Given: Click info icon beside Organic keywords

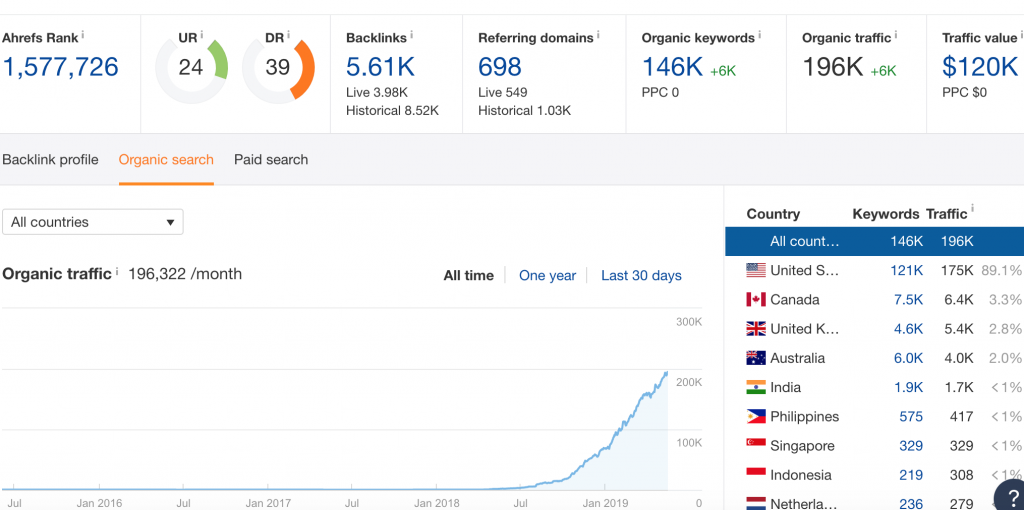Looking at the screenshot, I should tap(760, 35).
